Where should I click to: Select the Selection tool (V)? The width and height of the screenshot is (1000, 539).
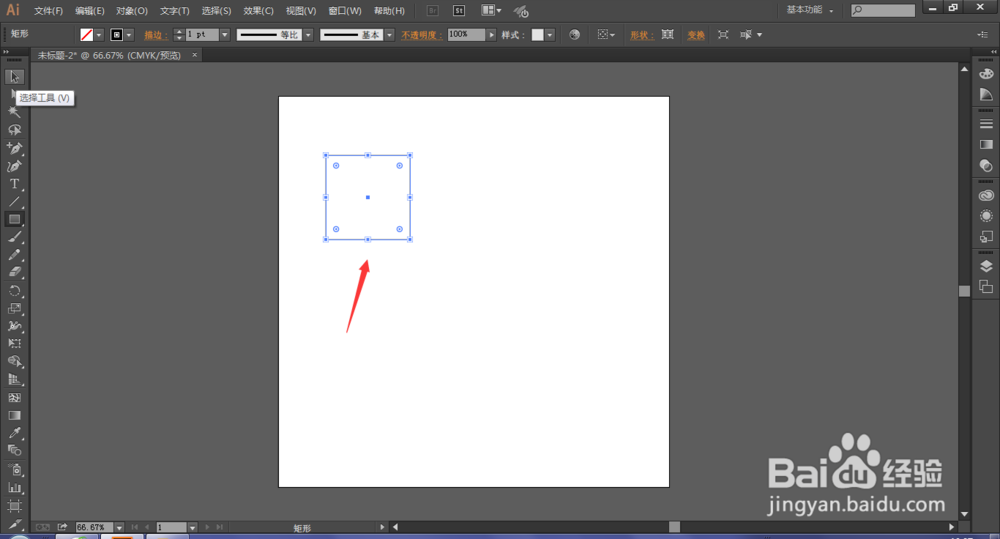pyautogui.click(x=14, y=77)
